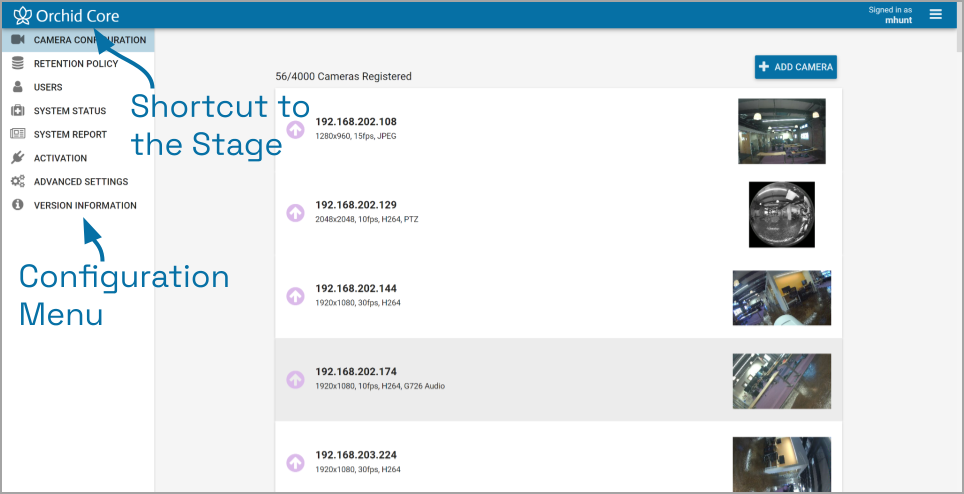Open the thumbnail of camera 192.168.202.174
The height and width of the screenshot is (494, 964).
point(781,381)
